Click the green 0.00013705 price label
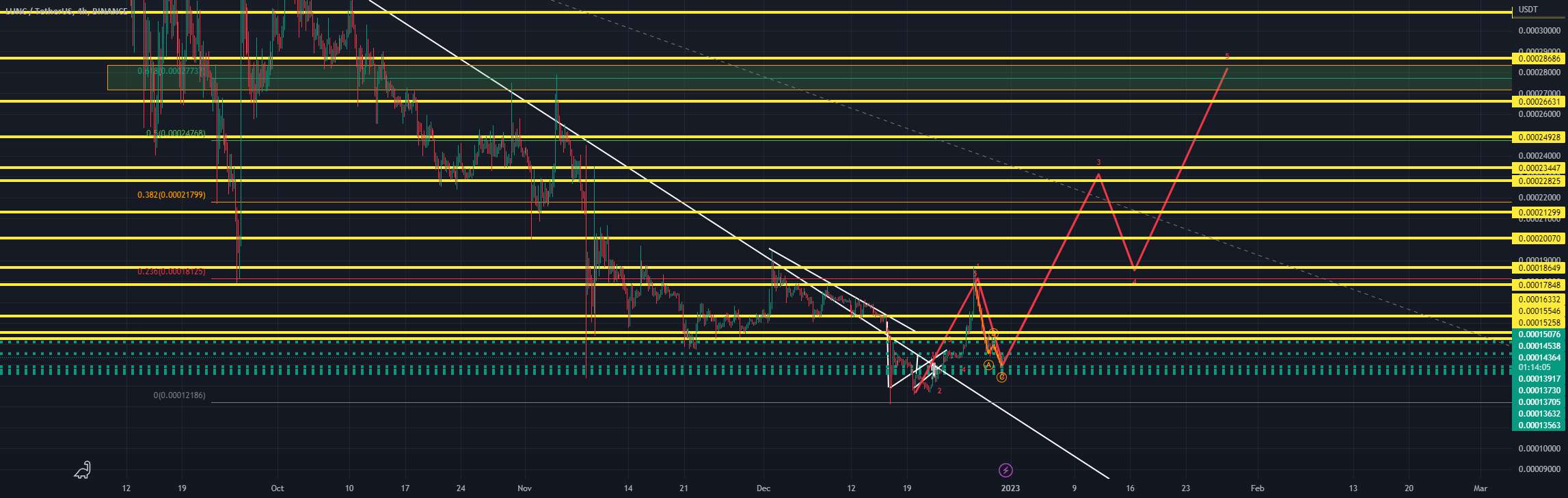 click(x=1538, y=402)
